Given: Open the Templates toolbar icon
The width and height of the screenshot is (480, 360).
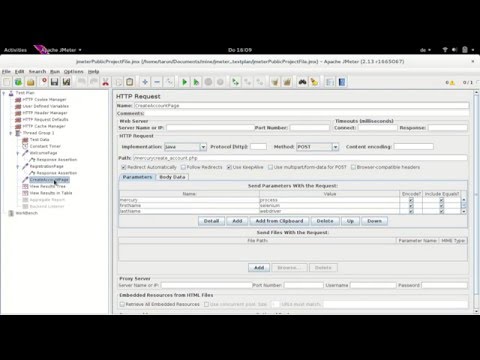Looking at the screenshot, I should (x=18, y=82).
